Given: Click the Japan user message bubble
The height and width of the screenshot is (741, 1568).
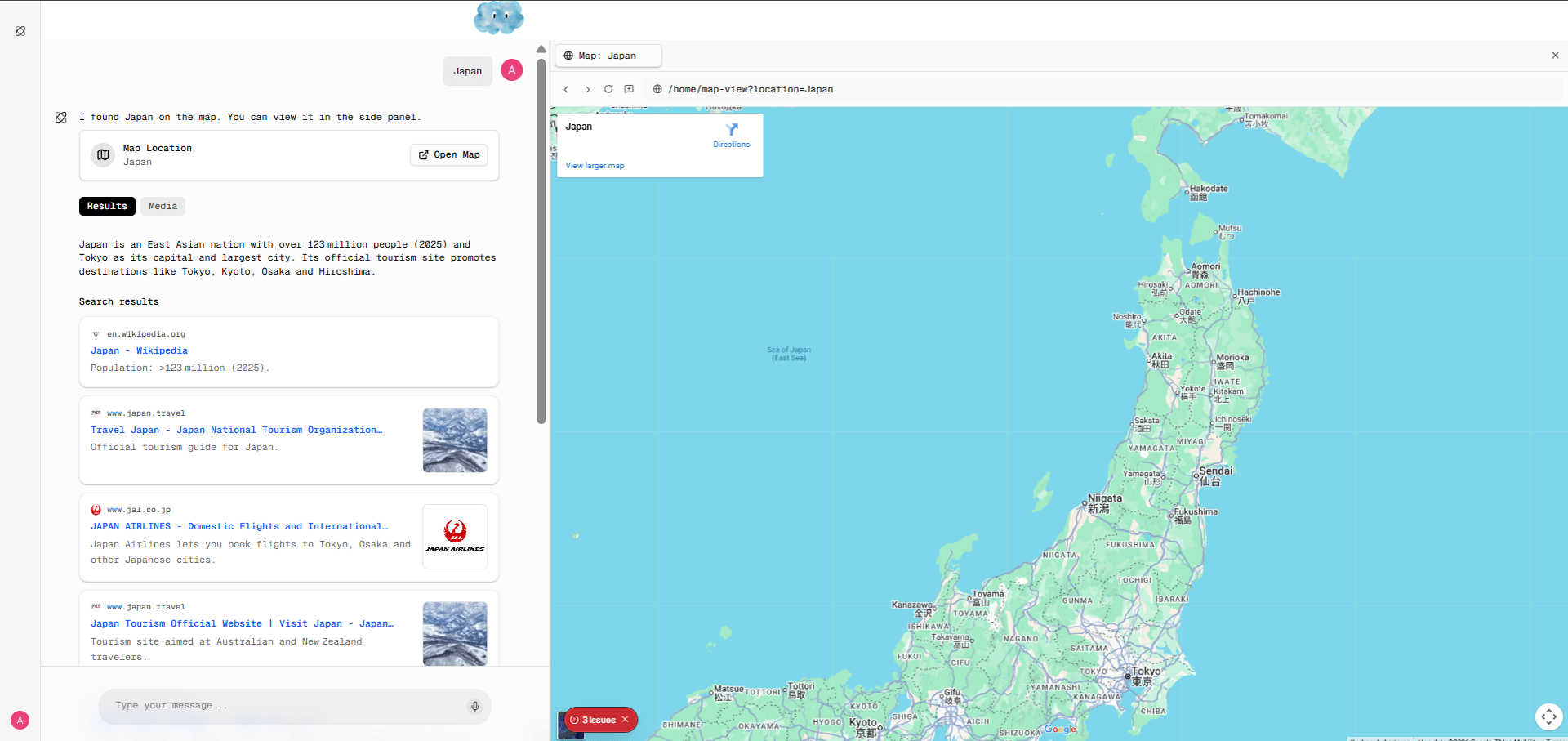Looking at the screenshot, I should click(468, 71).
